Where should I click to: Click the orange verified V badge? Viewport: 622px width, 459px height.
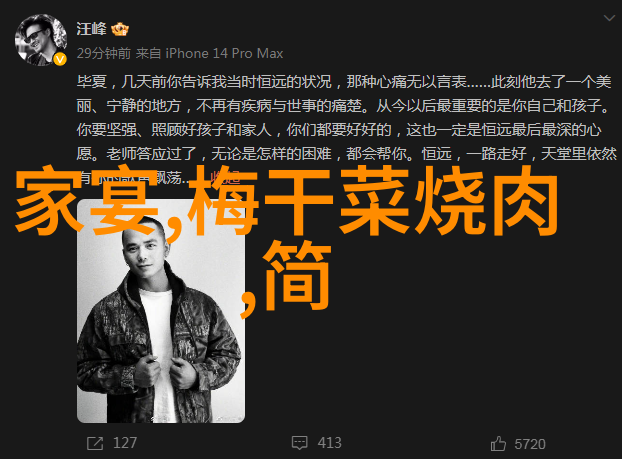pyautogui.click(x=60, y=60)
